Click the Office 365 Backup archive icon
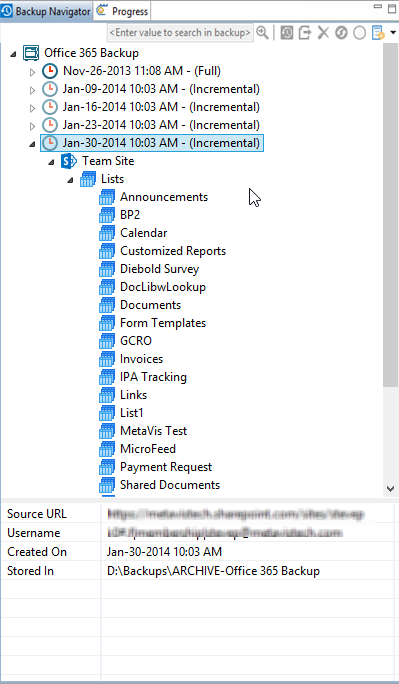Screen dimensions: 399x684 pyautogui.click(x=31, y=53)
